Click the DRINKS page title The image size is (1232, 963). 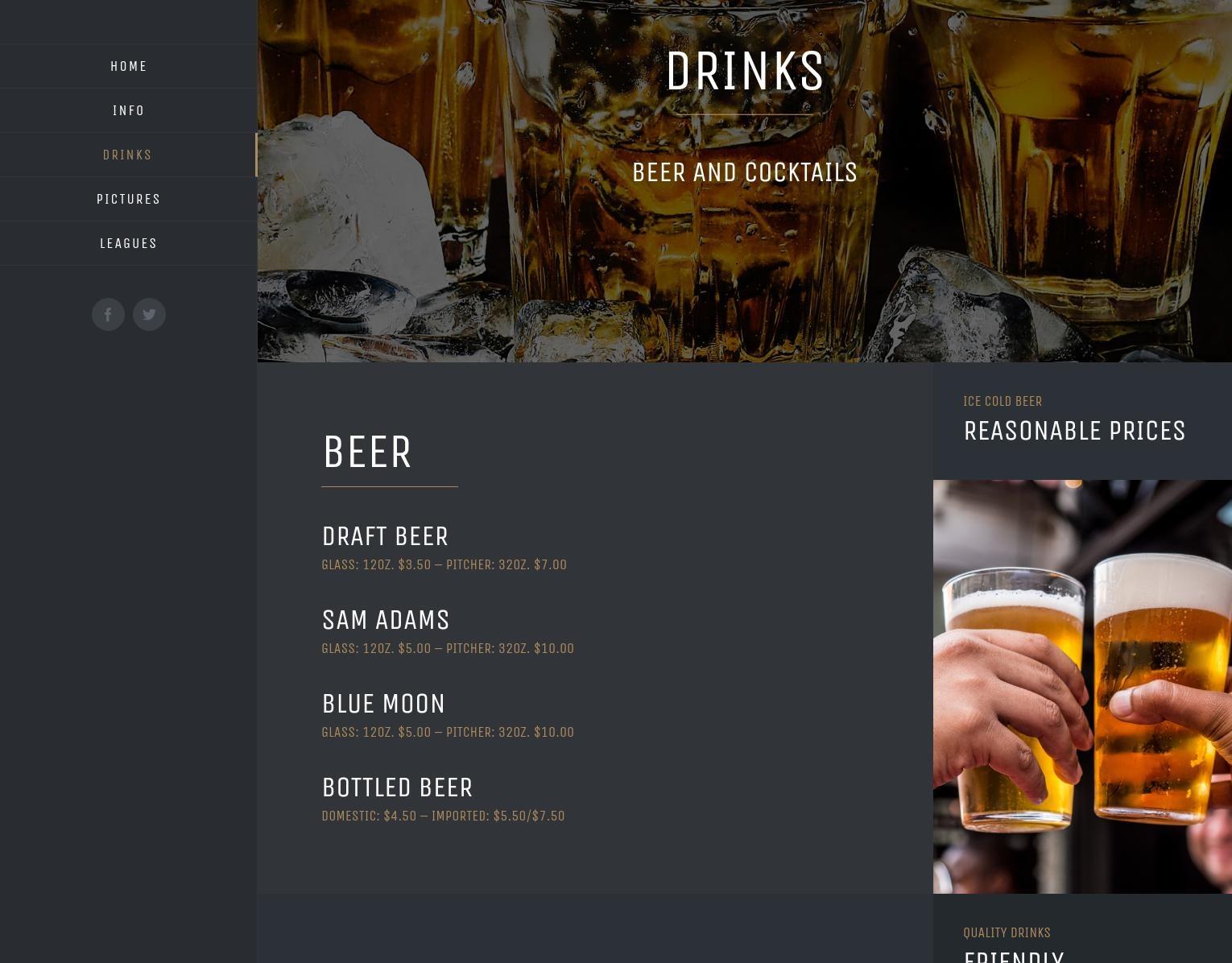coord(745,71)
